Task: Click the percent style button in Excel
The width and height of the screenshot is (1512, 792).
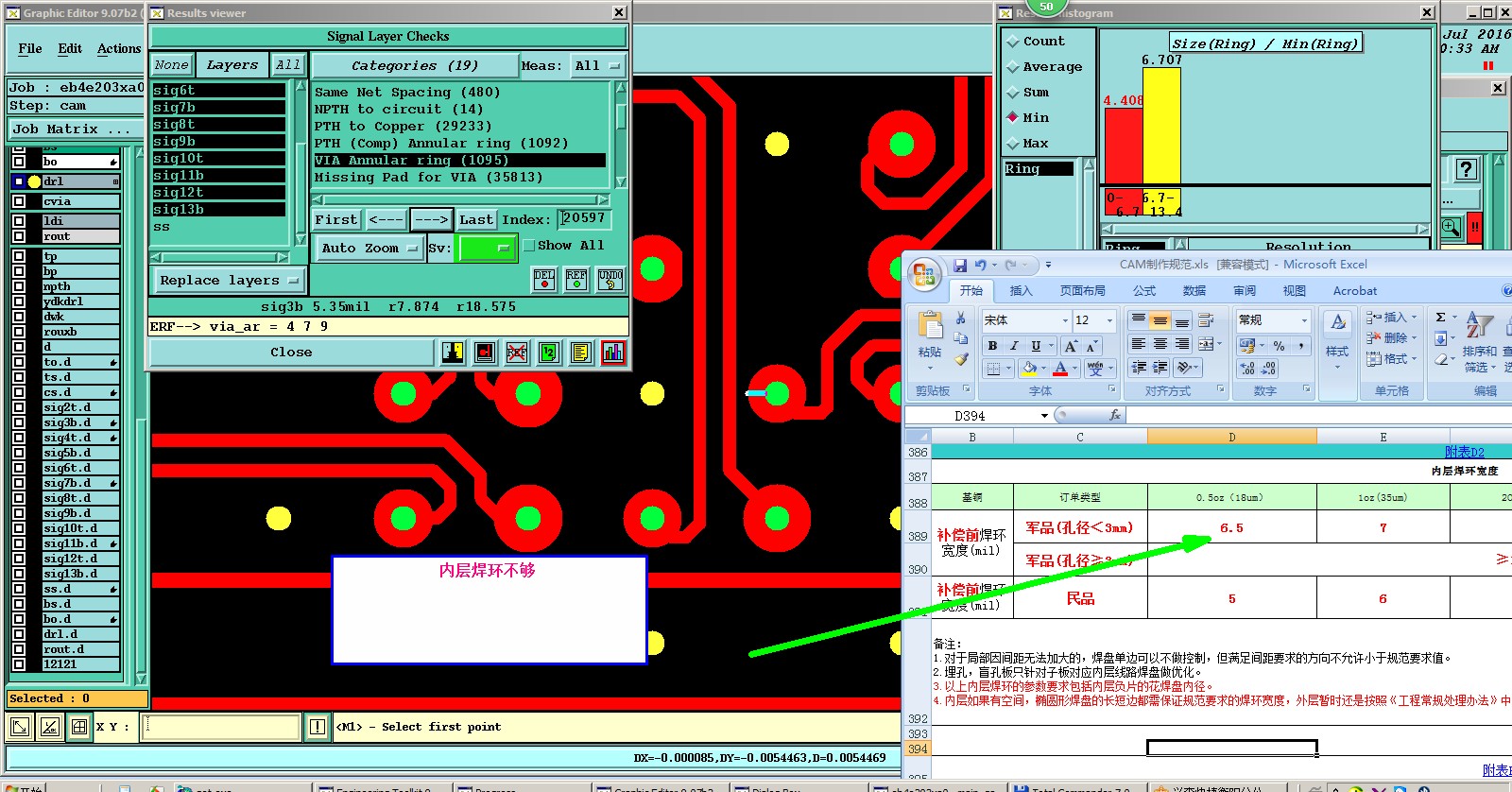Action: point(1279,346)
